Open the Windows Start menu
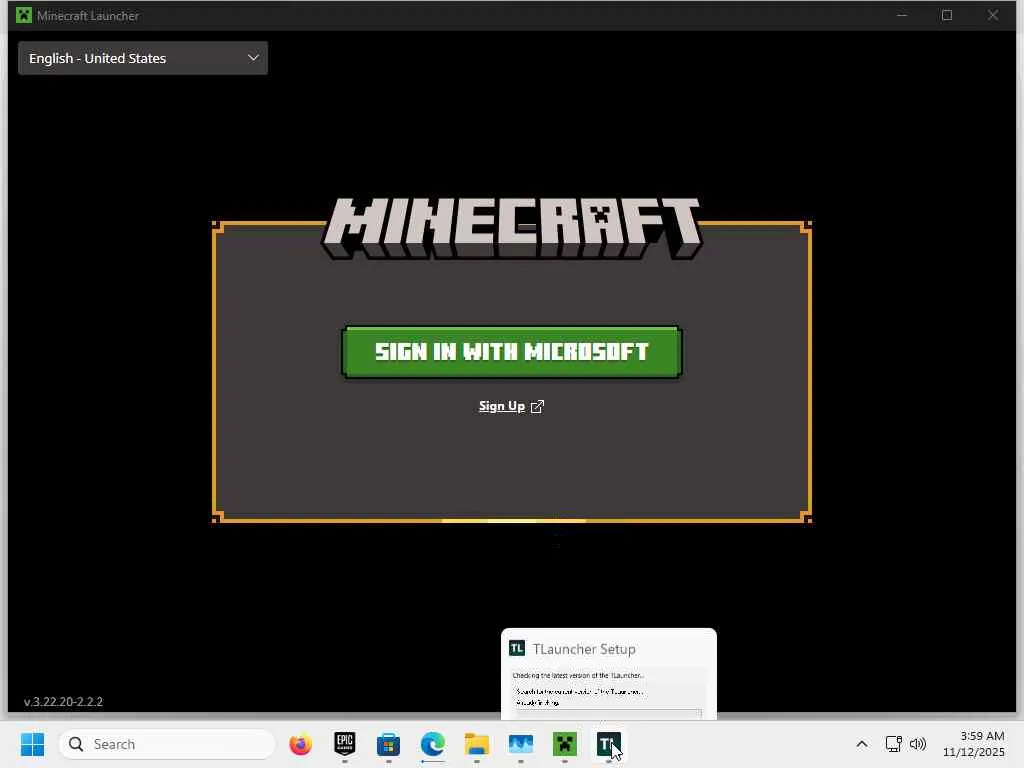This screenshot has height=768, width=1024. 33,744
